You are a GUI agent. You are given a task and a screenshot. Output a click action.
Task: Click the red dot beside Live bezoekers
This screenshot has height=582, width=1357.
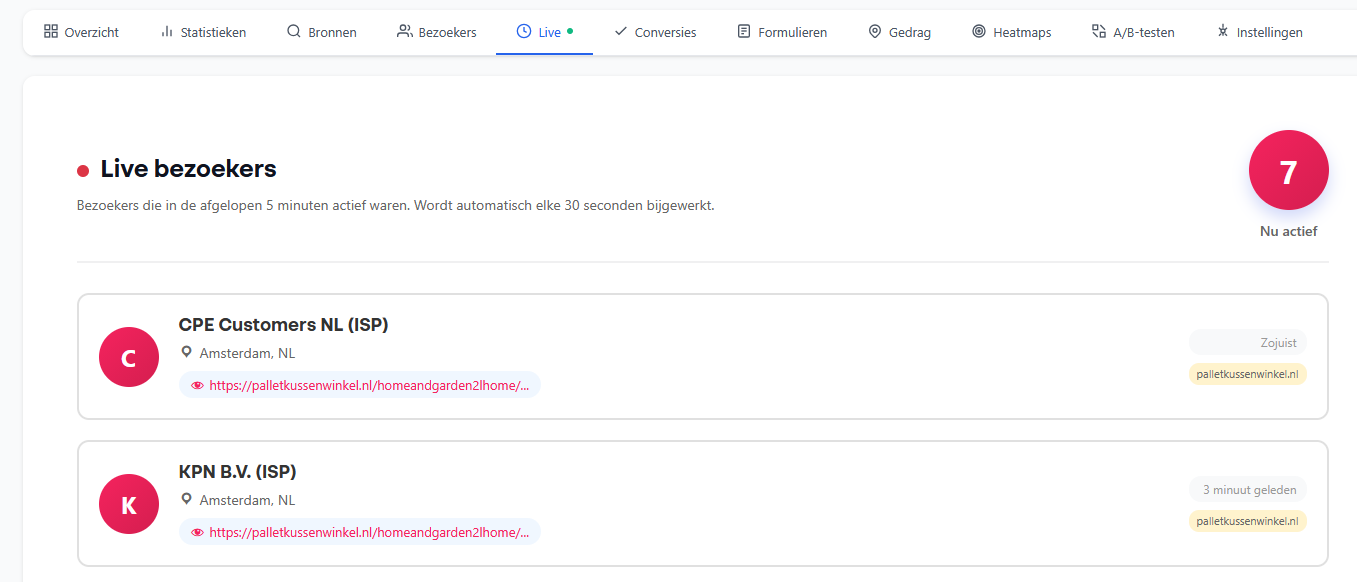tap(83, 171)
